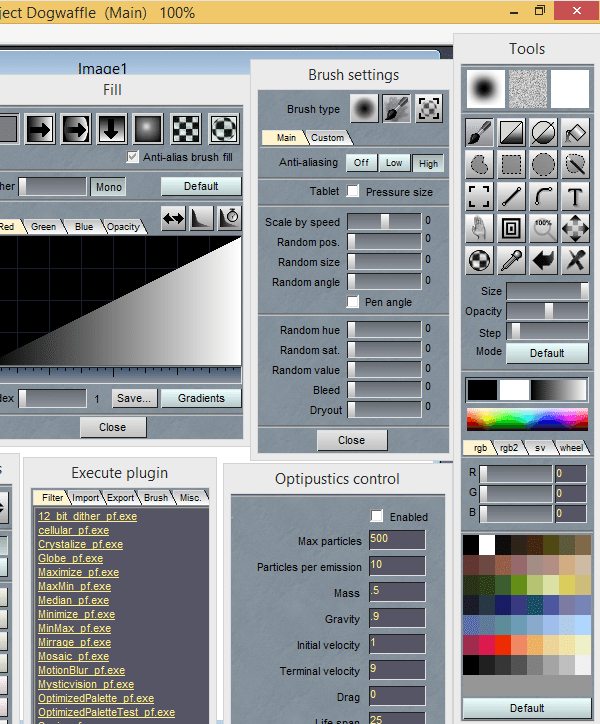Viewport: 600px width, 724px height.
Task: Open the Gradients button
Action: pos(201,398)
